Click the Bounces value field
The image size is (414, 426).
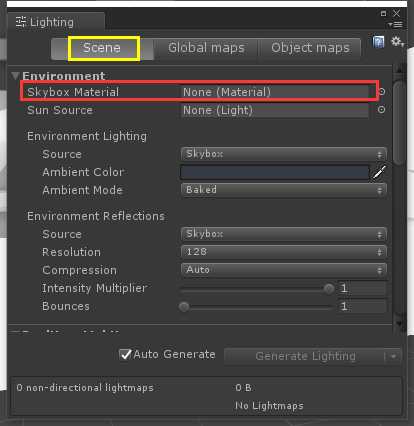(x=362, y=306)
